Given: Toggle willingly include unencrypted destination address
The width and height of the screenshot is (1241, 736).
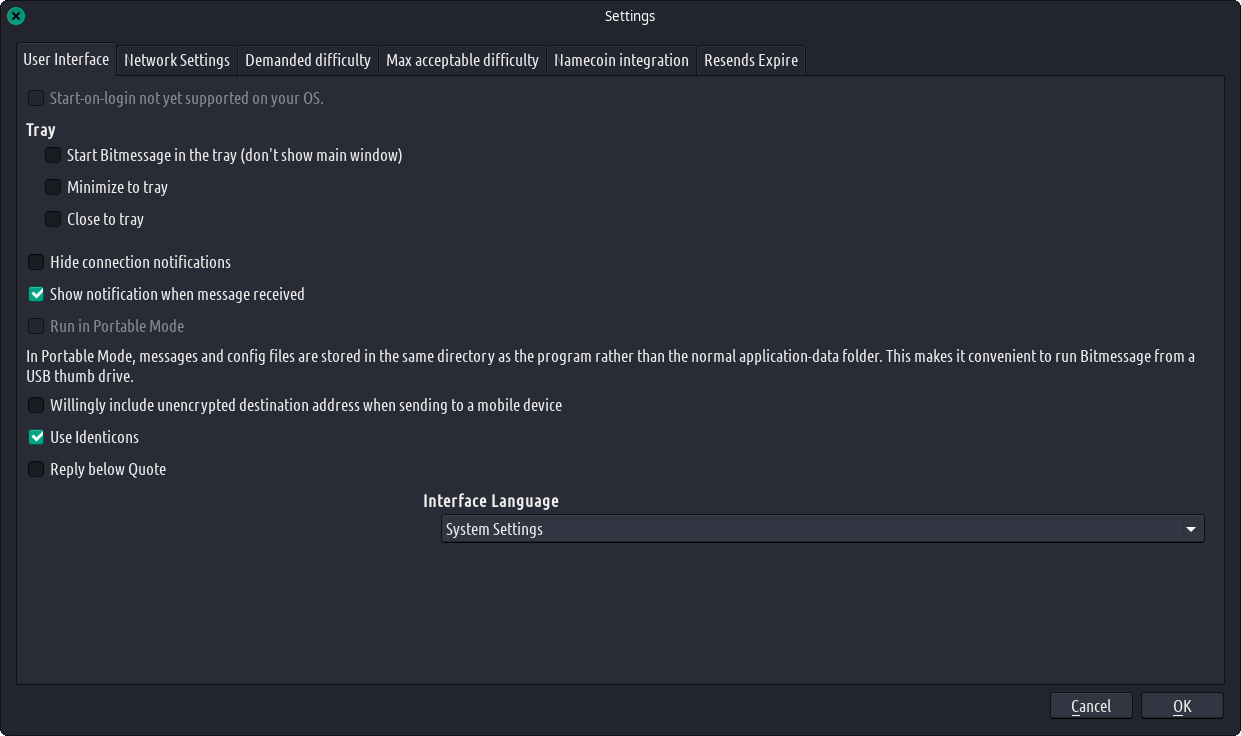Looking at the screenshot, I should [x=36, y=405].
